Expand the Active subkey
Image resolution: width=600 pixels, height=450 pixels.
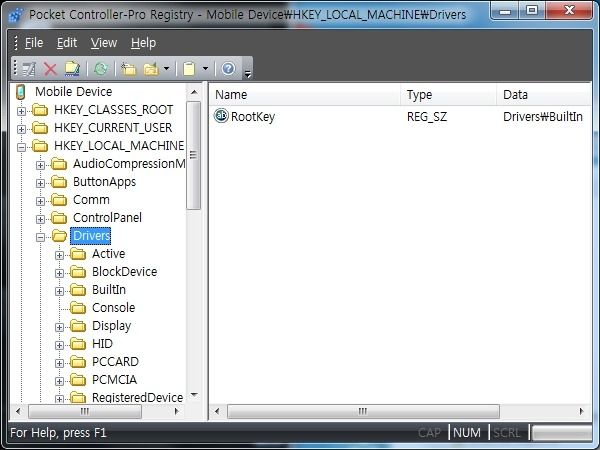[59, 255]
